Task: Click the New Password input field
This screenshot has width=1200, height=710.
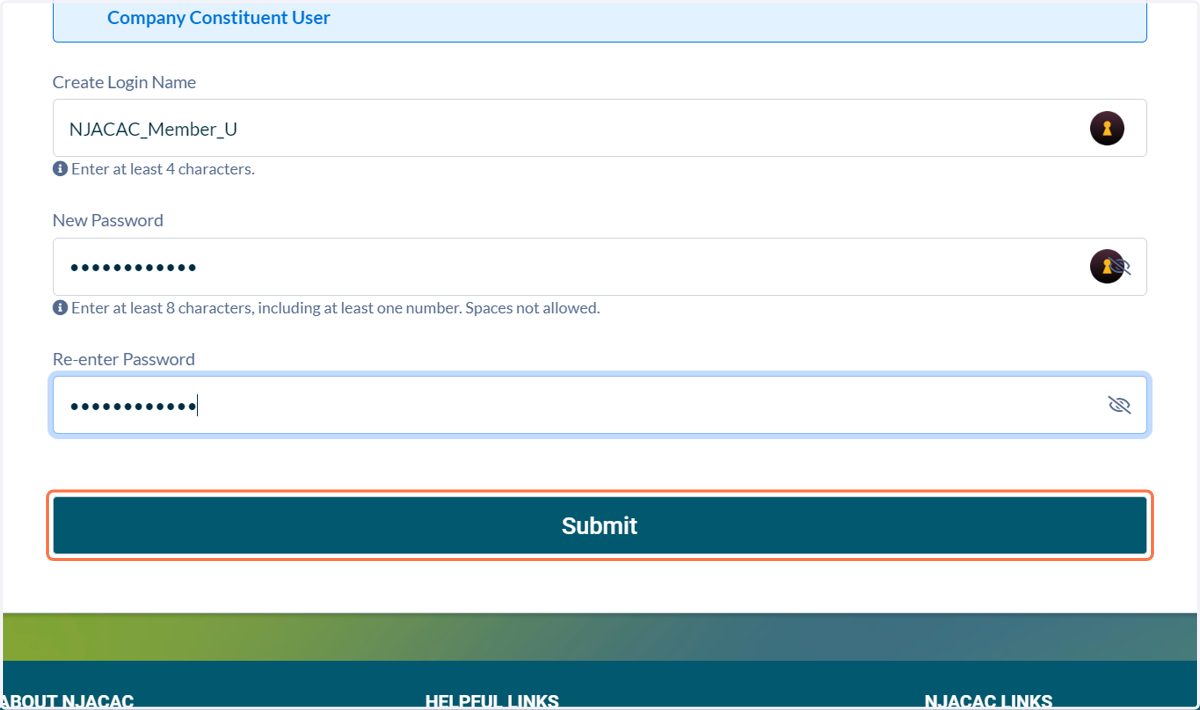Action: click(599, 267)
